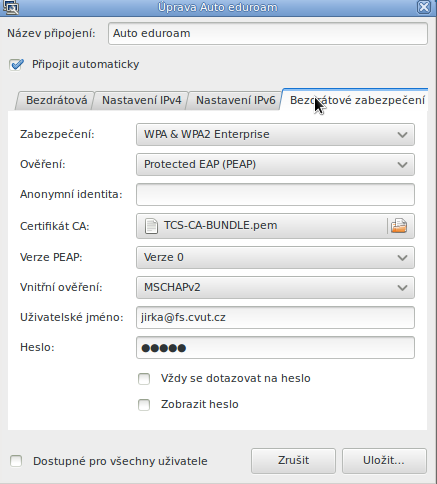This screenshot has width=437, height=484.
Task: Expand the Vnitřní ověření MSCHAPv2 dropdown
Action: (275, 287)
